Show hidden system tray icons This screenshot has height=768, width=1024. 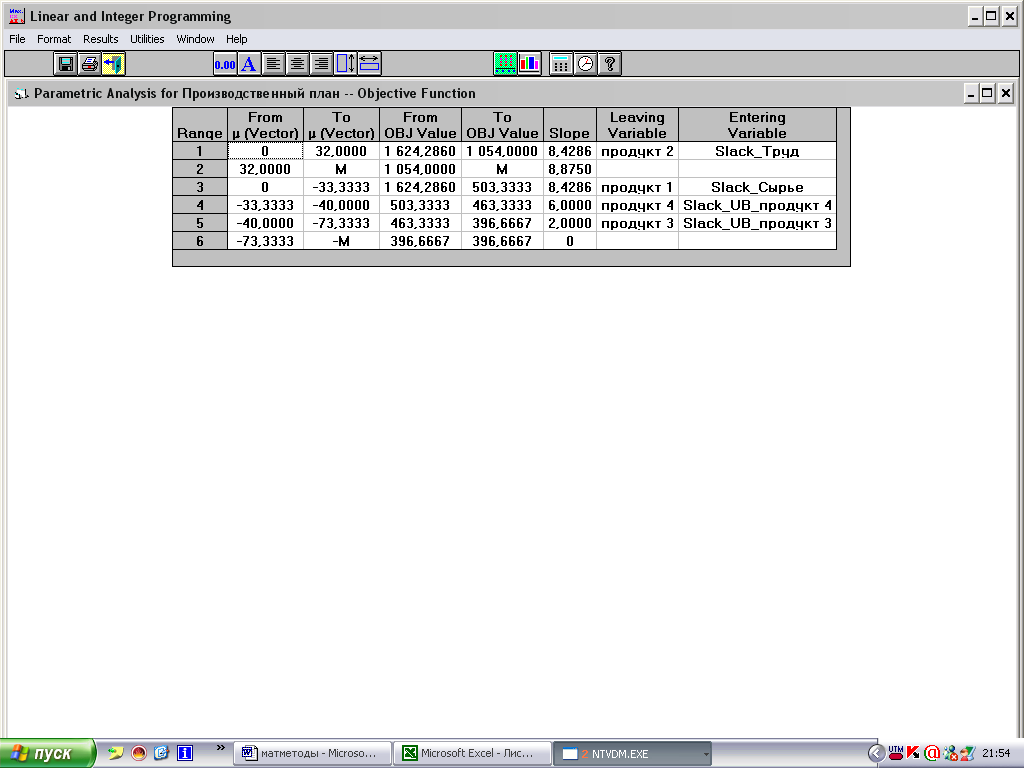876,753
